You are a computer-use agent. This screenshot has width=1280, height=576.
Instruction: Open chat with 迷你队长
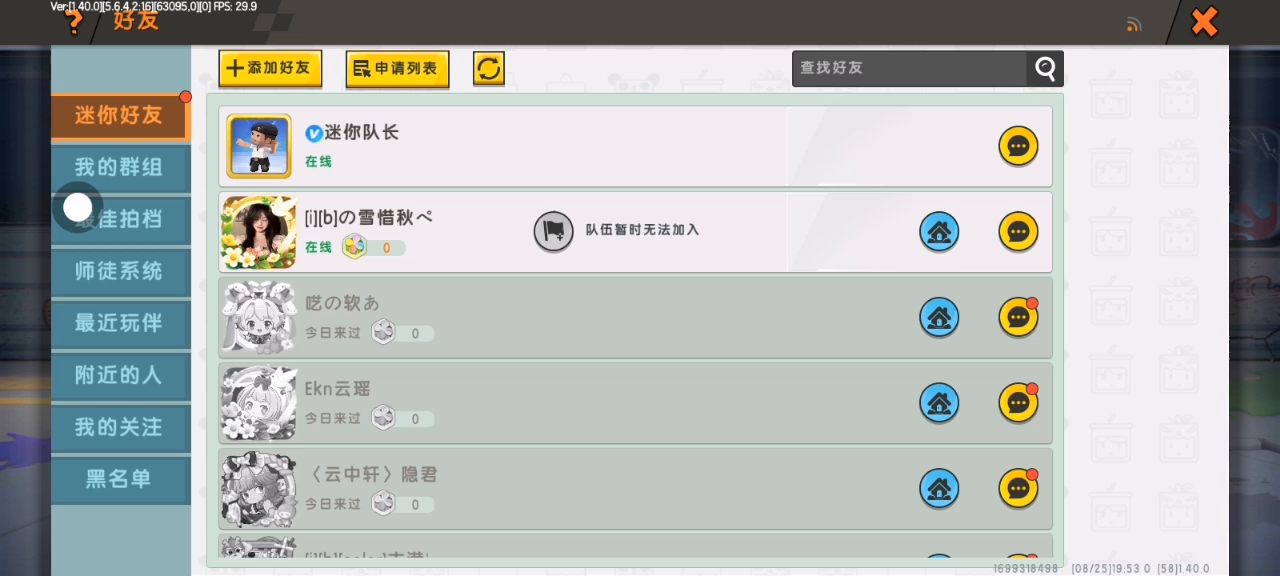click(x=1018, y=146)
